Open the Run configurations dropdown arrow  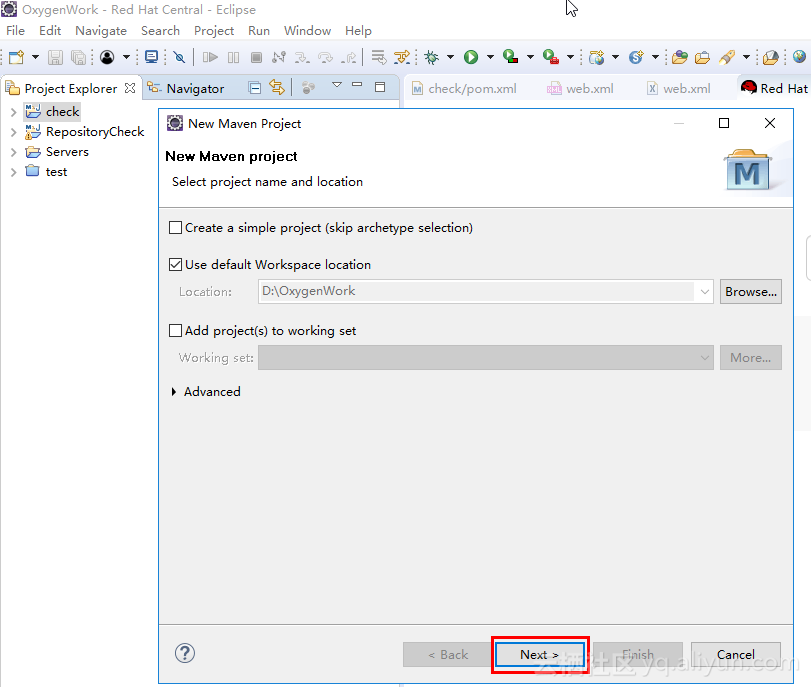point(490,57)
